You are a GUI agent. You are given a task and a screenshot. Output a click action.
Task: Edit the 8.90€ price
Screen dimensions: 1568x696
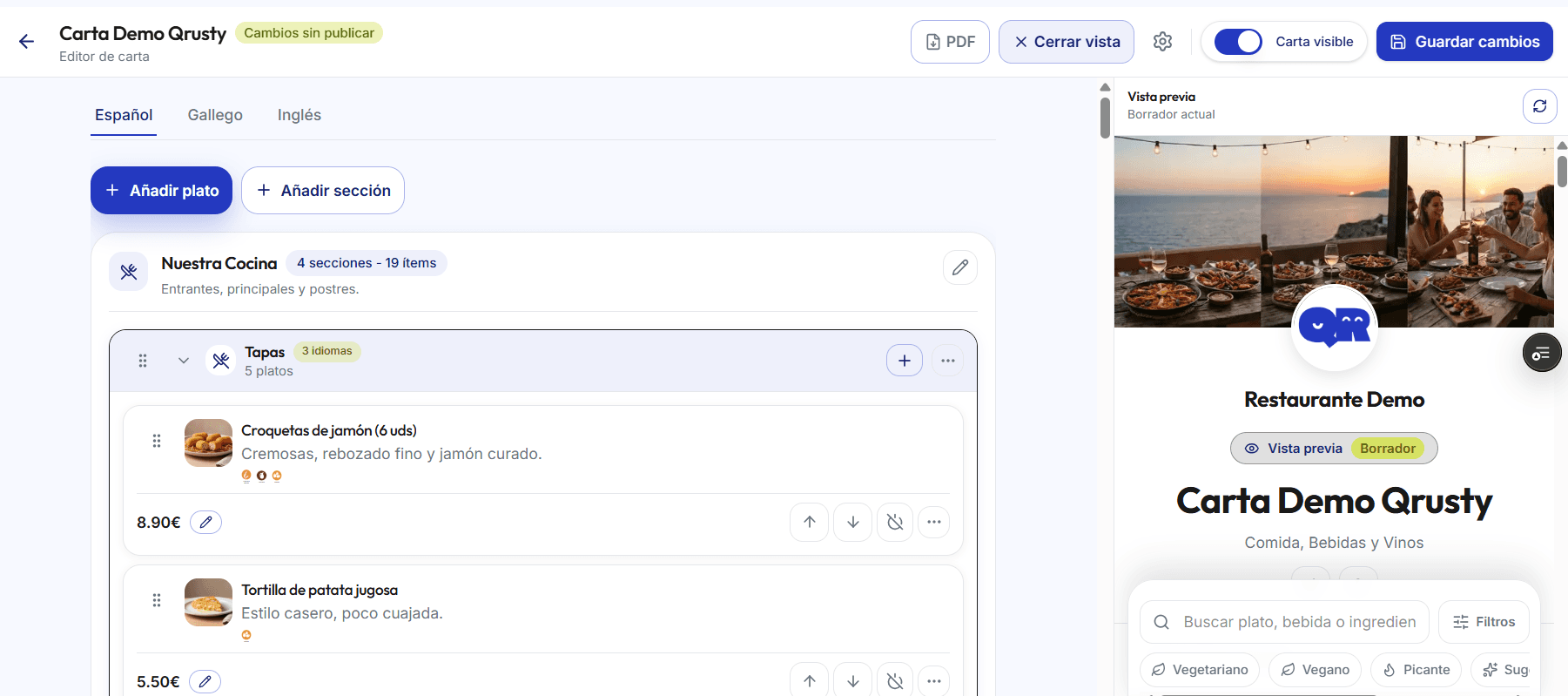(x=205, y=522)
